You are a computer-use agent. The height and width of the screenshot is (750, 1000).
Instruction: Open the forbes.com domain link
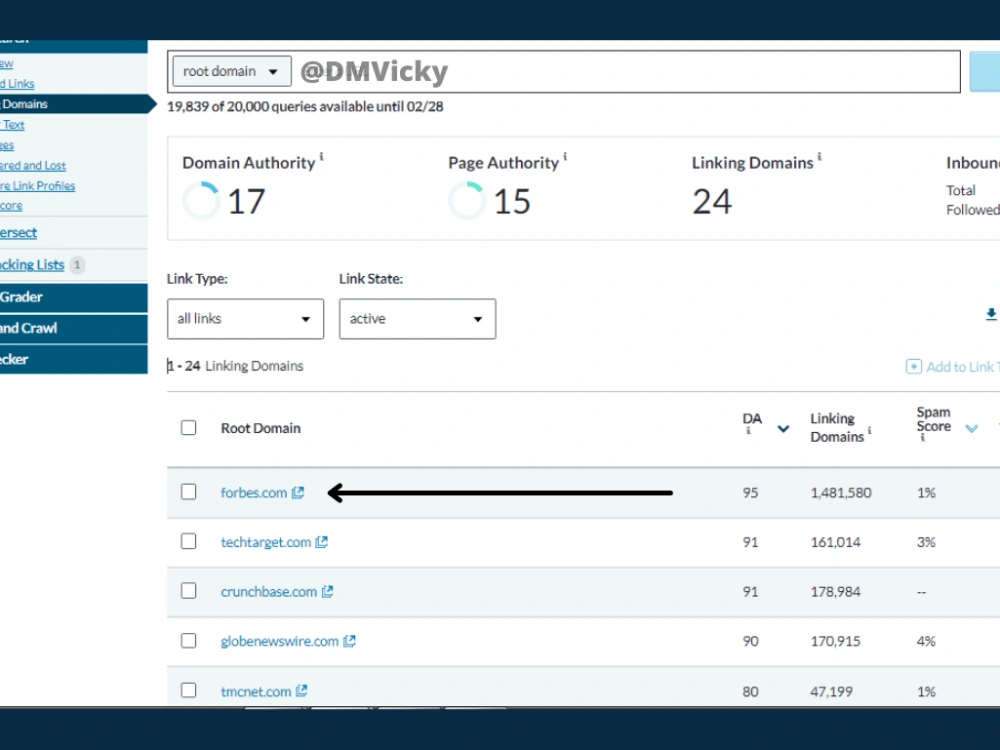point(254,492)
